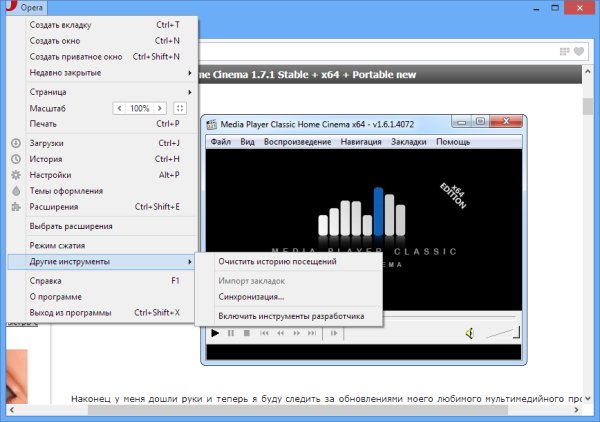Click Pause in Media Player Classic

tap(231, 333)
